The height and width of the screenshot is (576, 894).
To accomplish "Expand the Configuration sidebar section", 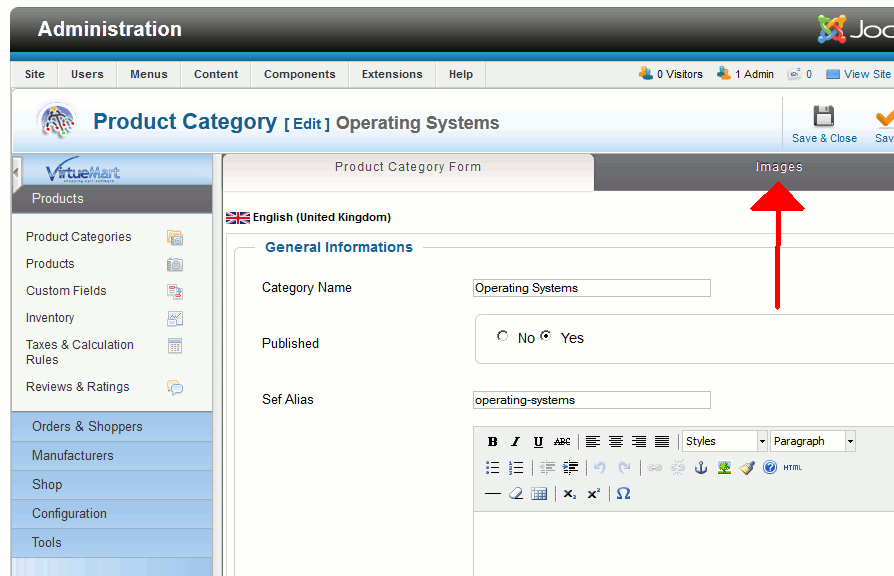I will 69,513.
